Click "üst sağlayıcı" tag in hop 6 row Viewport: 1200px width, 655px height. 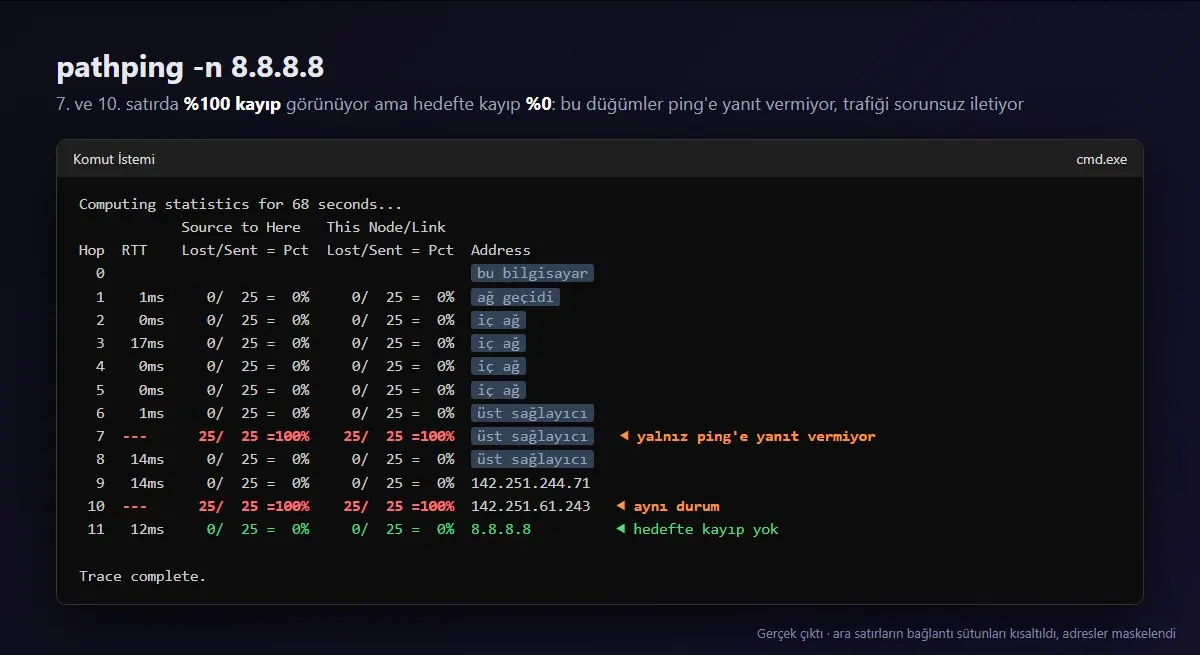pyautogui.click(x=533, y=413)
